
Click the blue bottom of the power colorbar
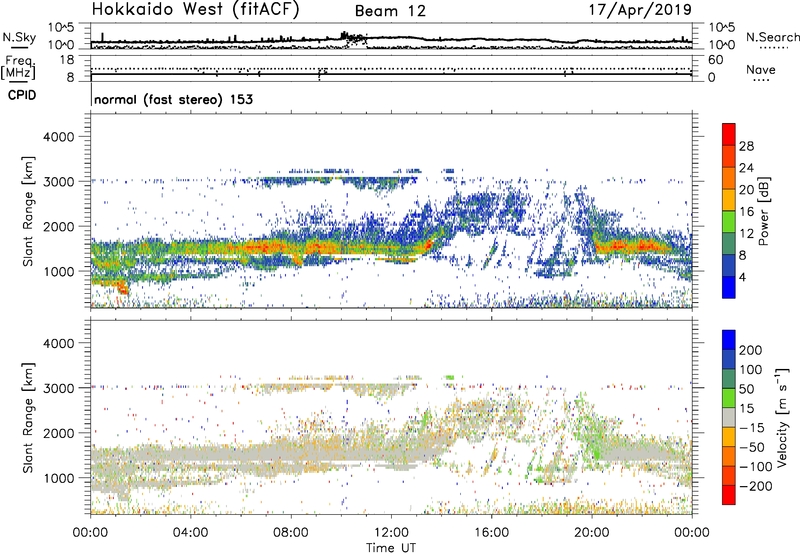(729, 287)
